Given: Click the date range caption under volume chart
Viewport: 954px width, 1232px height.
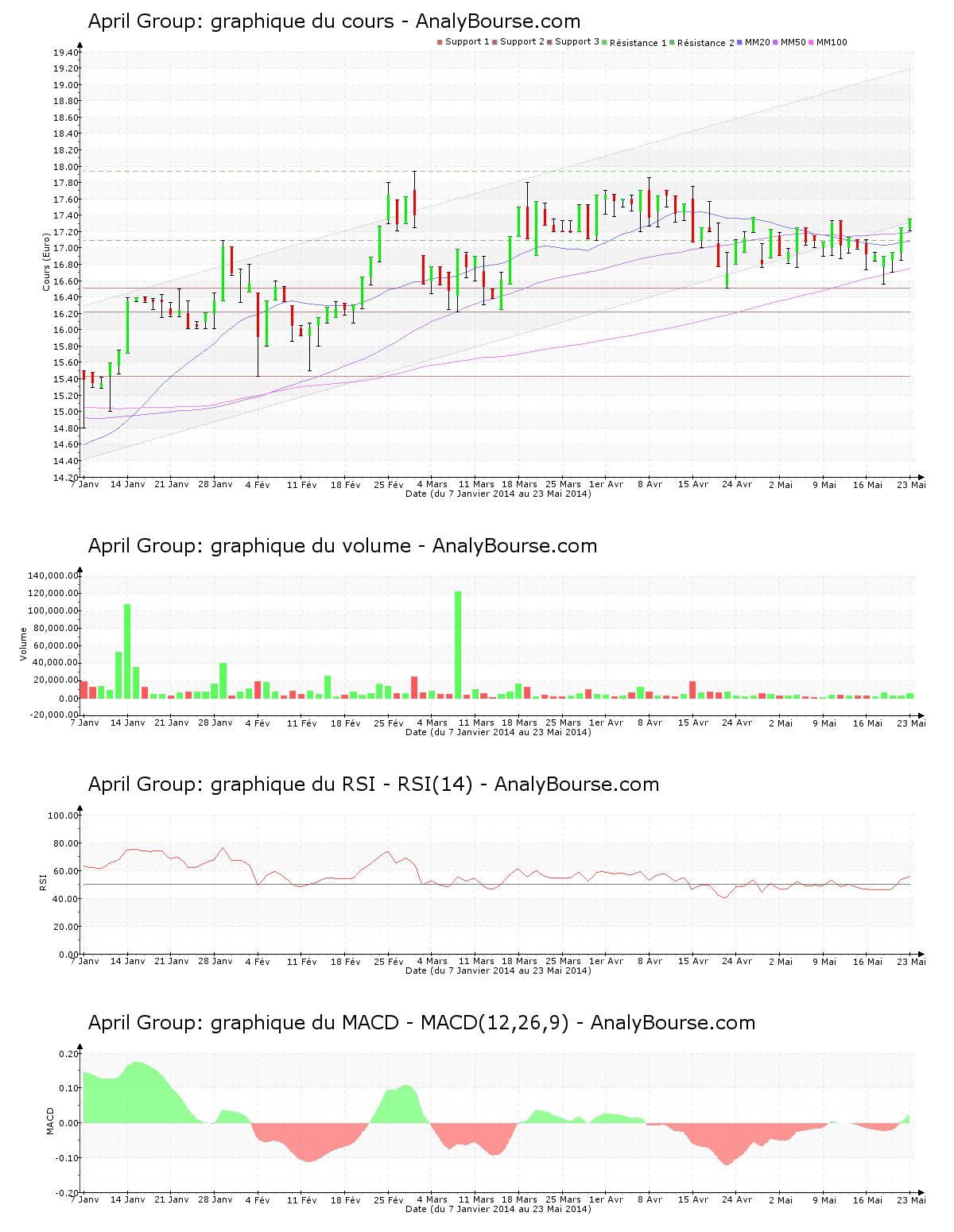Looking at the screenshot, I should (x=498, y=732).
